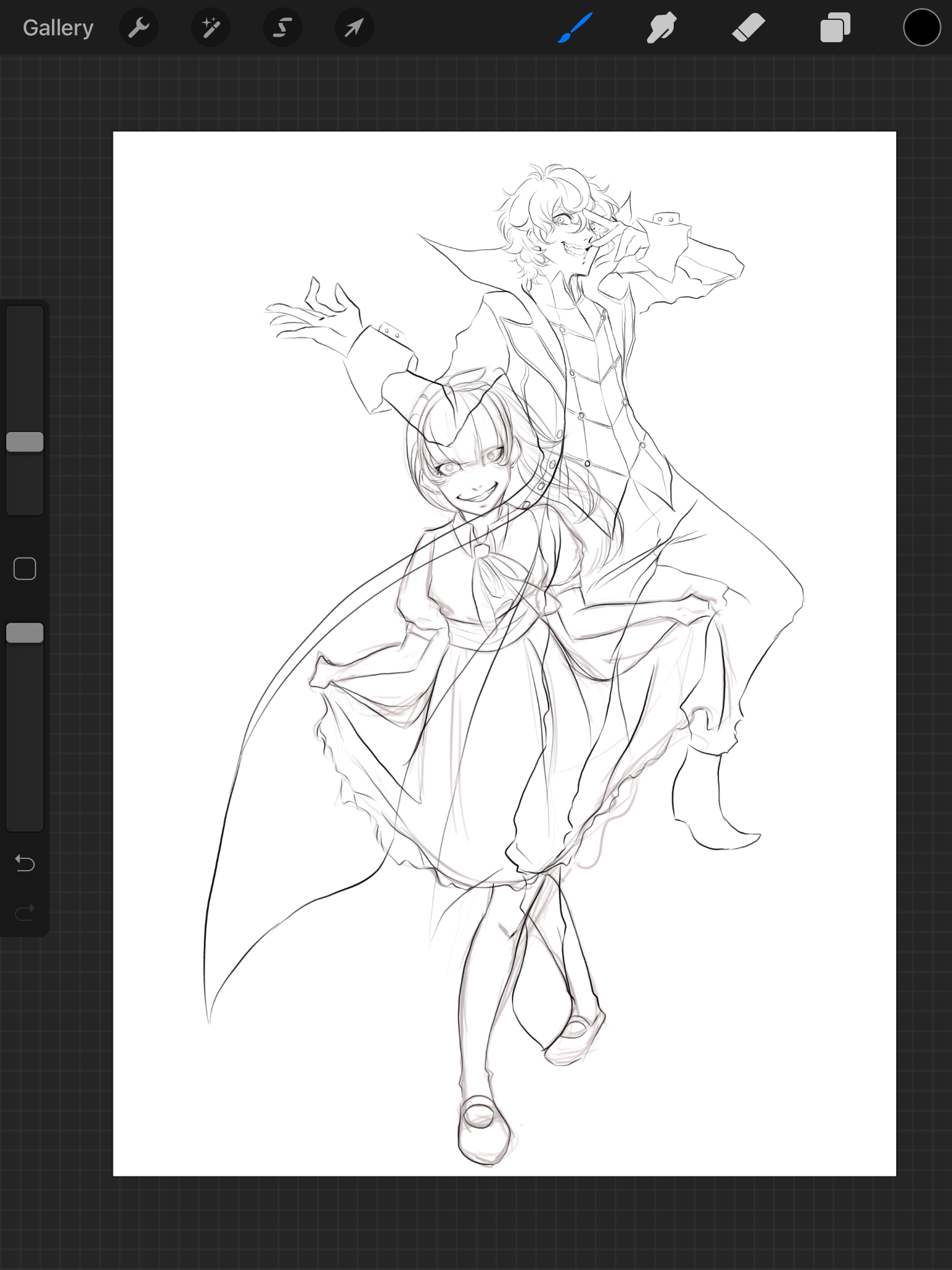Open the Adjustments magic wand menu

click(x=211, y=28)
